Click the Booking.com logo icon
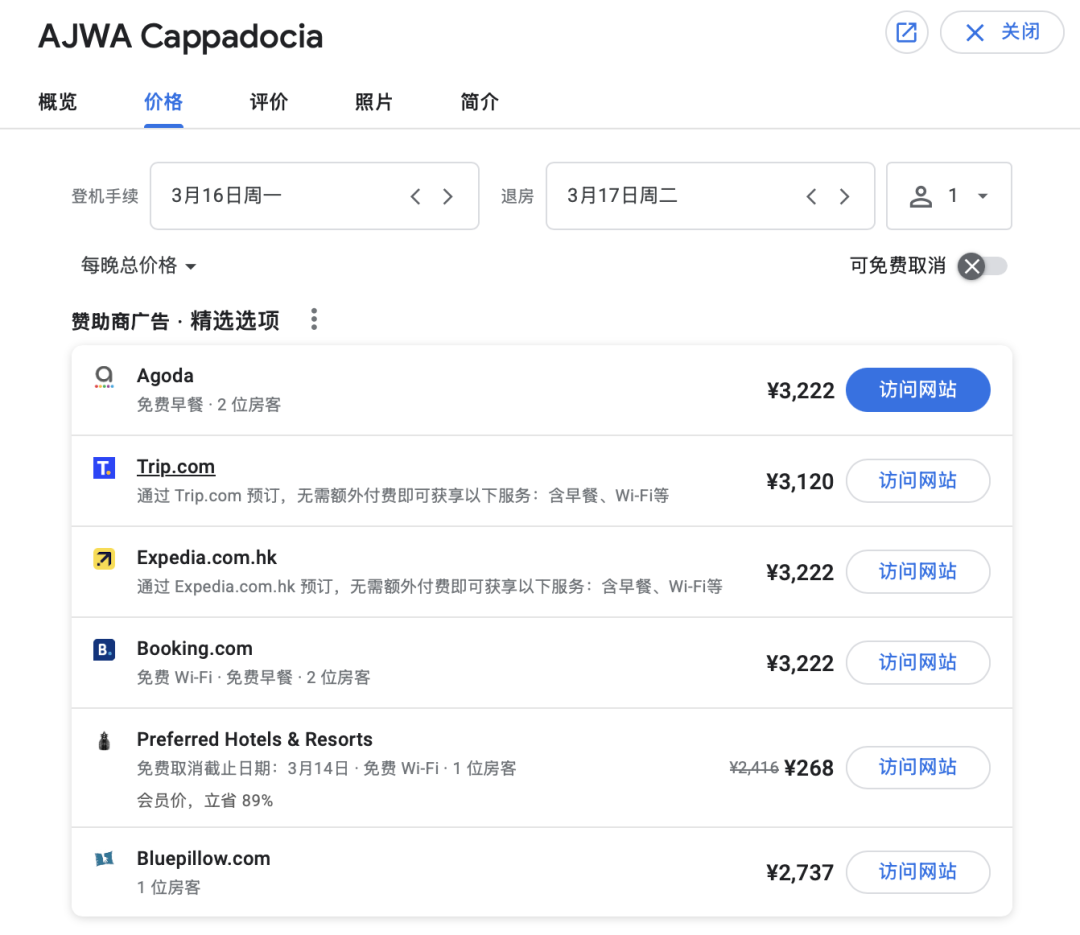1080x935 pixels. (x=104, y=650)
